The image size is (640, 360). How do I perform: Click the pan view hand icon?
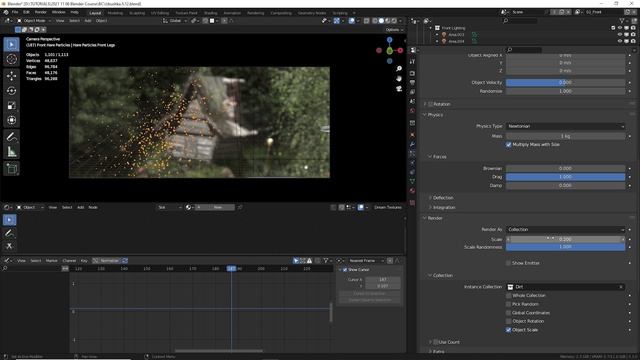point(399,78)
